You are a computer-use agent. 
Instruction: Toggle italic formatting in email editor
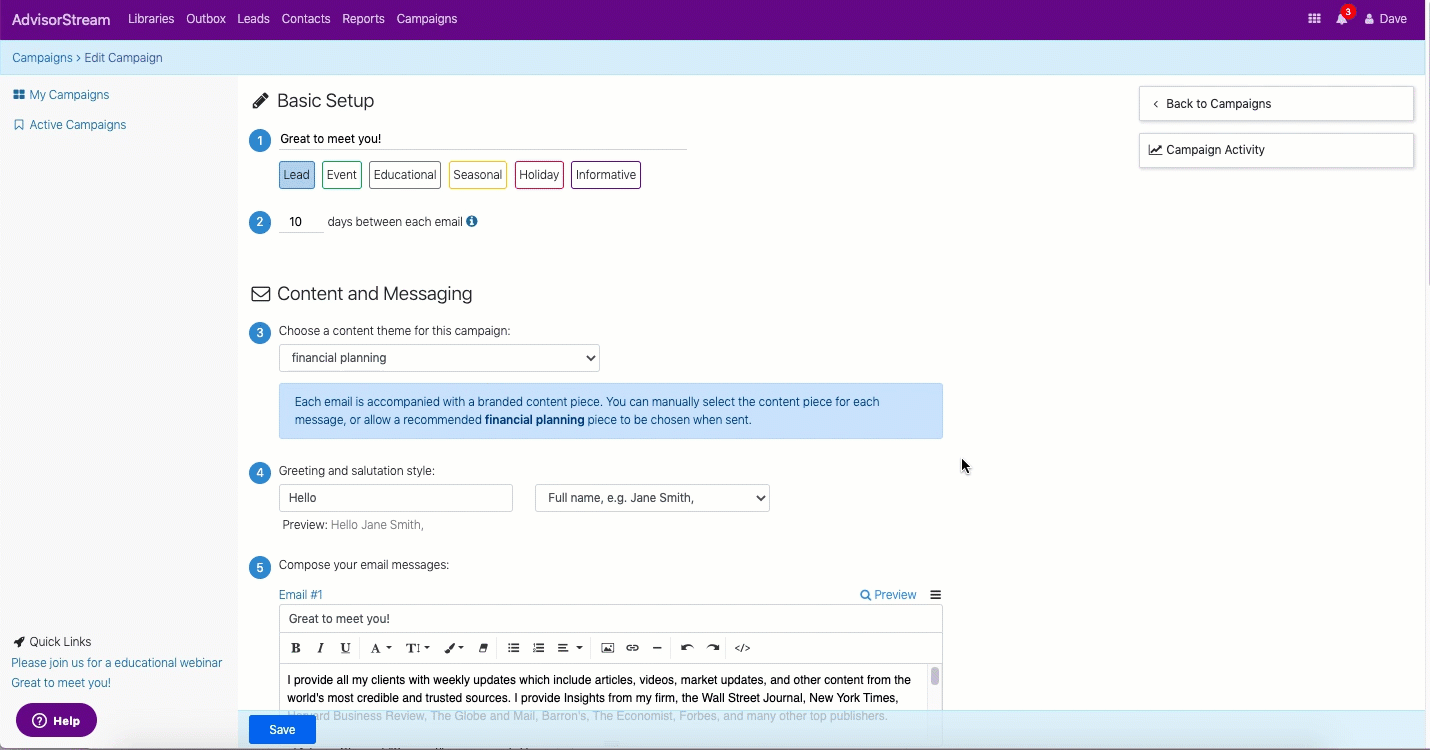tap(320, 648)
